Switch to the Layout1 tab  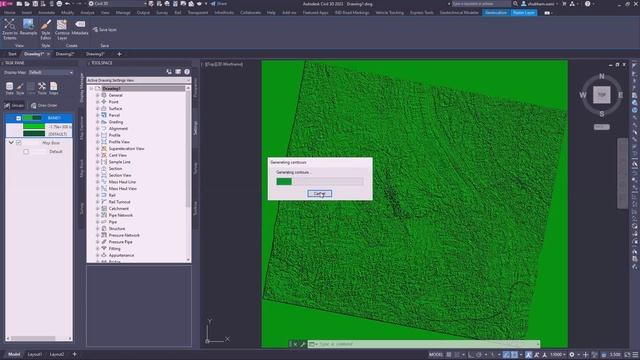pyautogui.click(x=35, y=354)
